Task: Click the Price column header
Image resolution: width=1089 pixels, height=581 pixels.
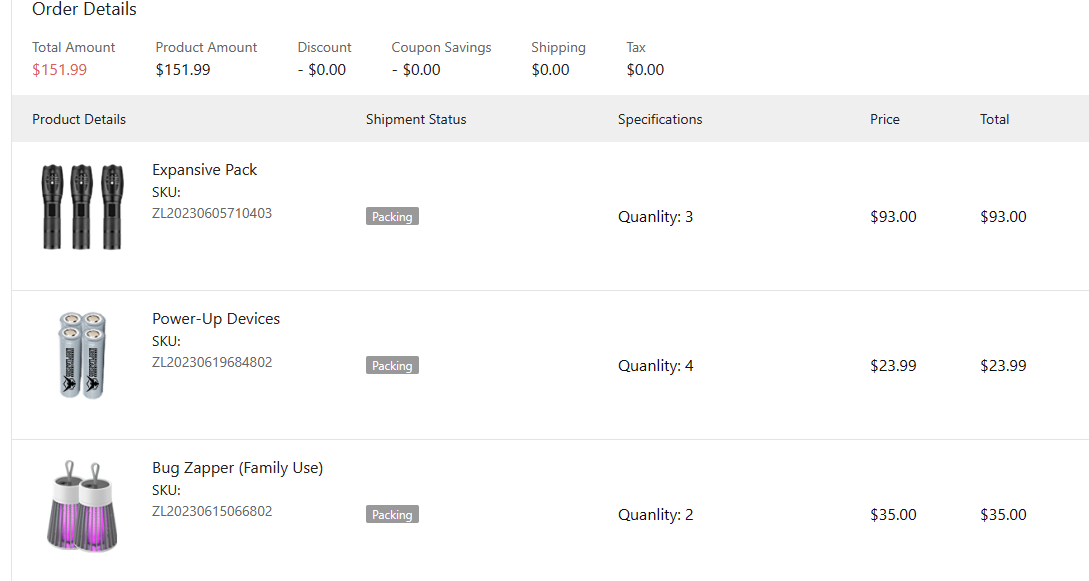Action: [x=885, y=119]
